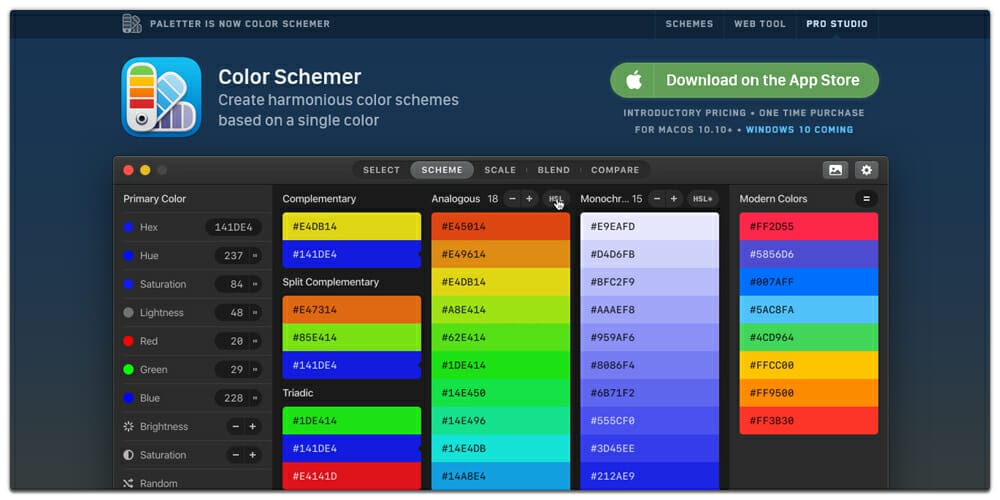Decrease Brightness with minus button

236,427
